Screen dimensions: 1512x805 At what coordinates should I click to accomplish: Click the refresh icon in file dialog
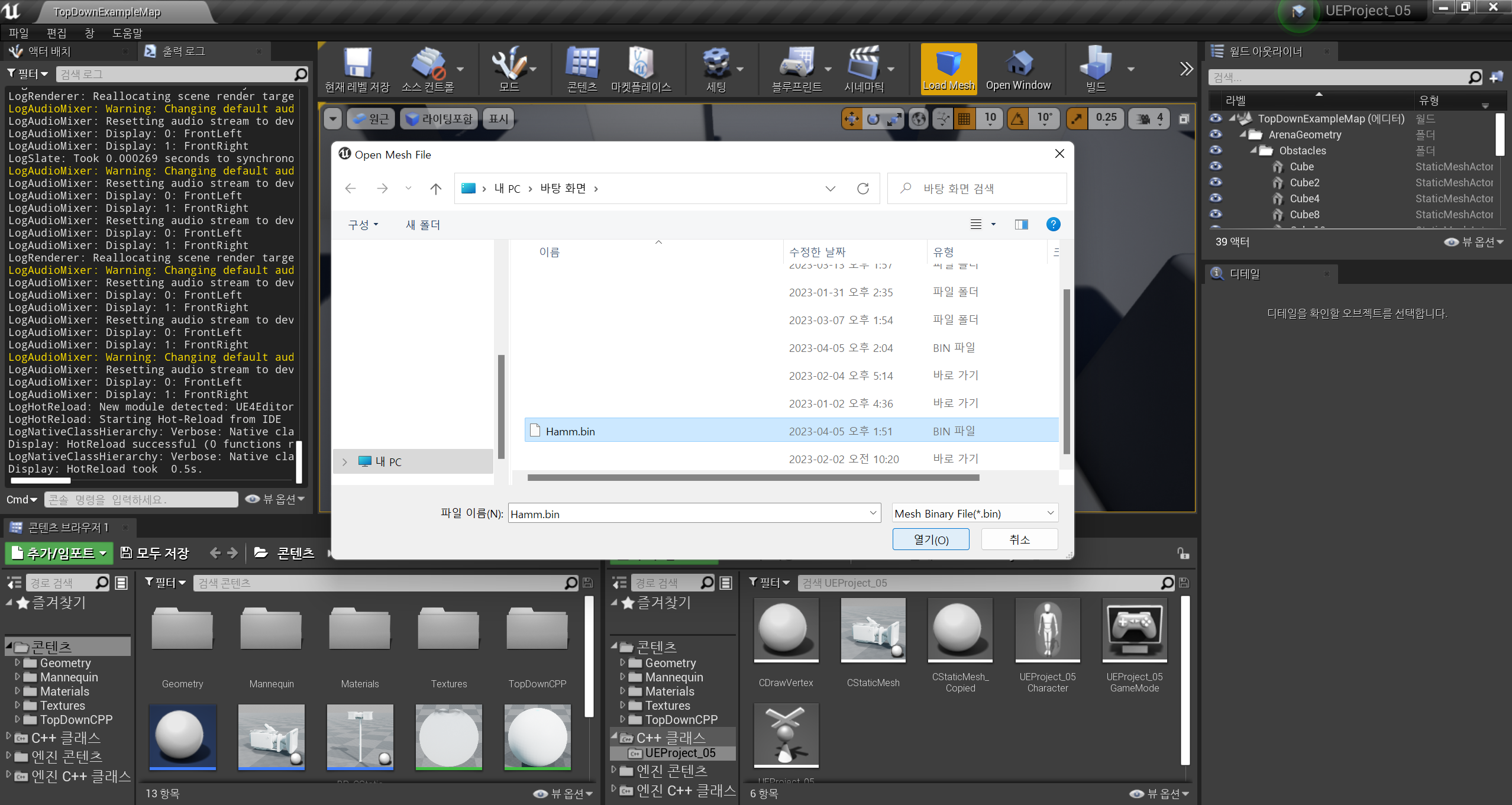coord(862,189)
